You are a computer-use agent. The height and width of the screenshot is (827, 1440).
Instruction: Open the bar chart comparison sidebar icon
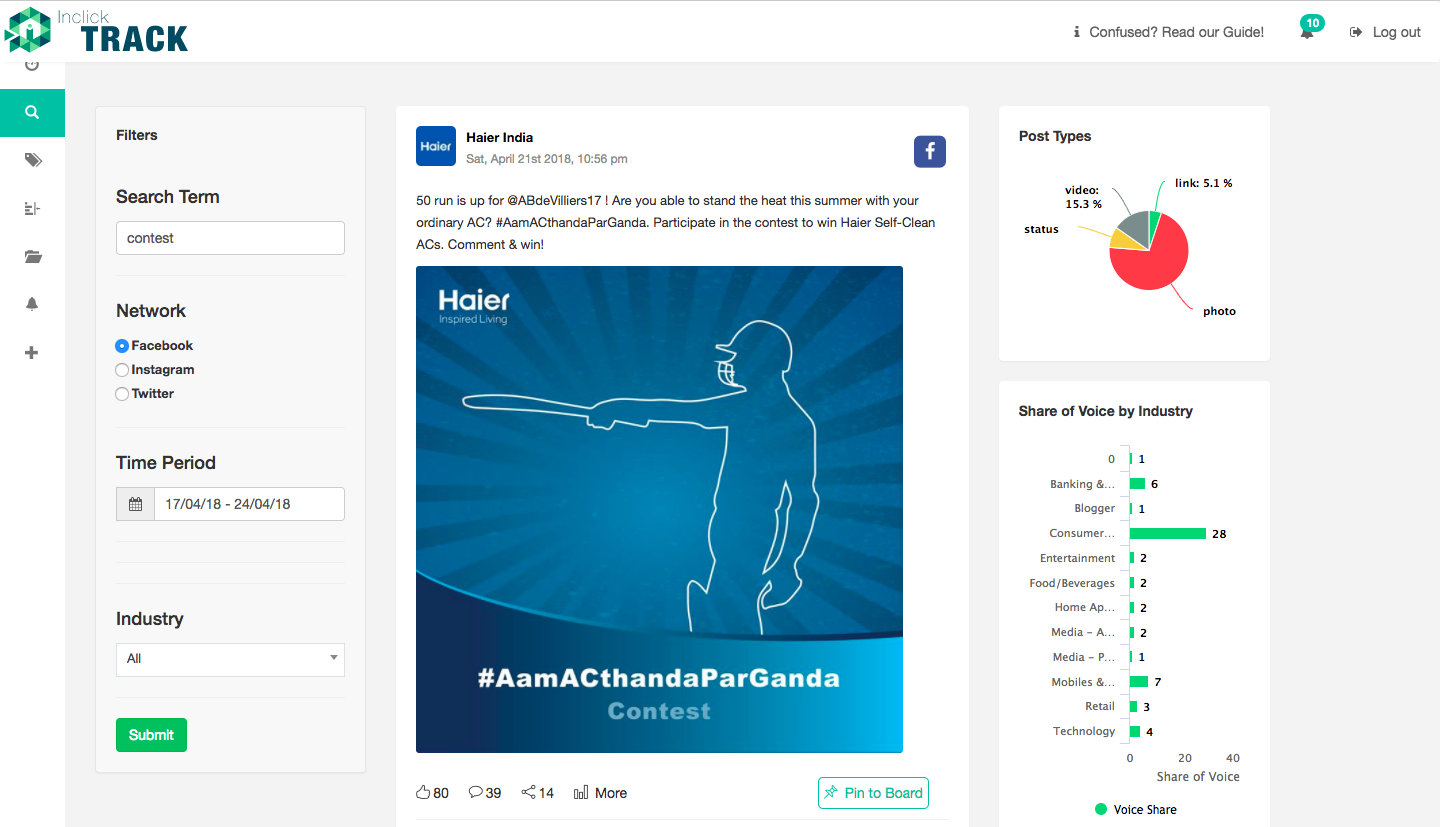[x=32, y=208]
